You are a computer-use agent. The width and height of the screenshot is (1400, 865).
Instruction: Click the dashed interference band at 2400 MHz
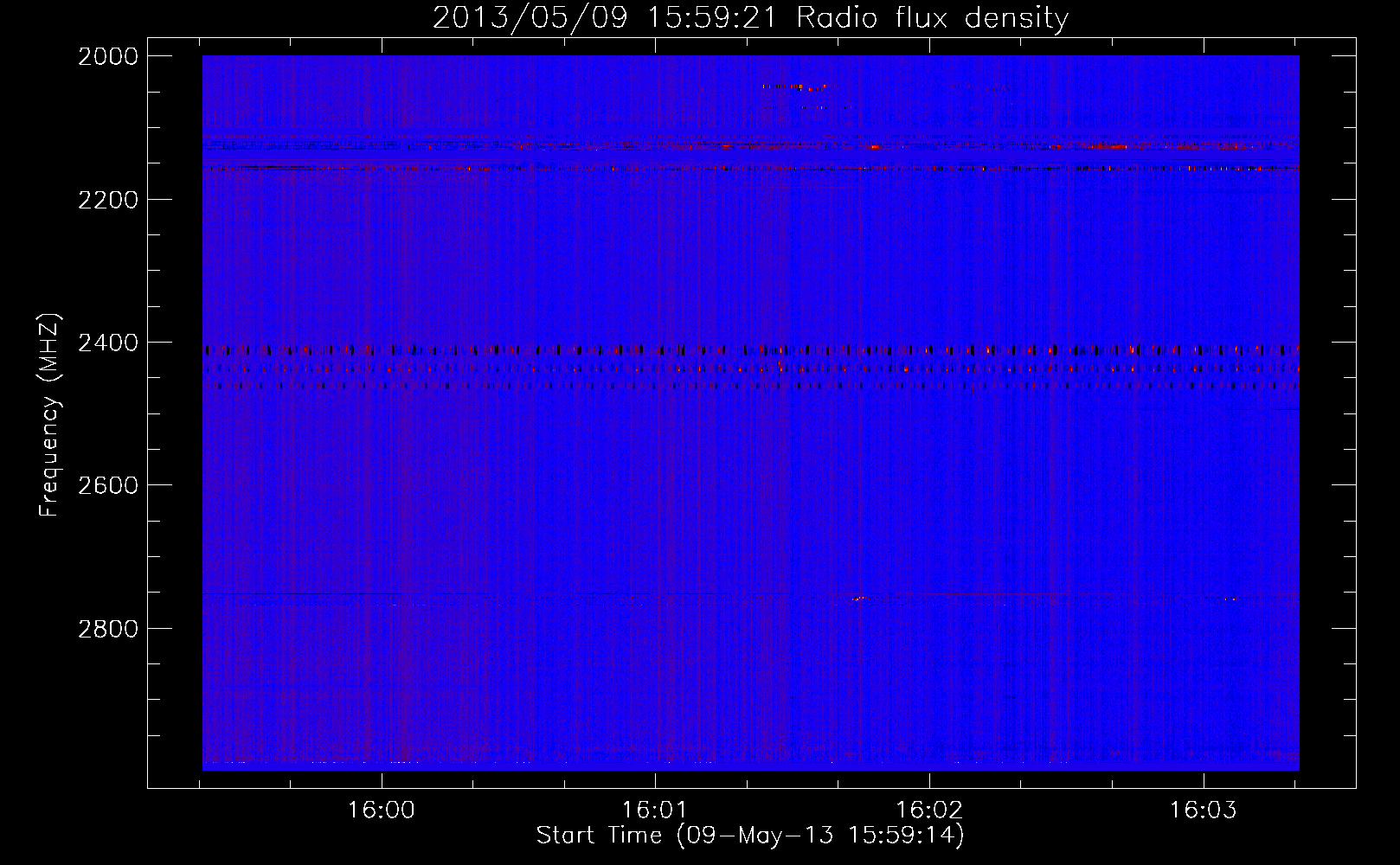[749, 350]
